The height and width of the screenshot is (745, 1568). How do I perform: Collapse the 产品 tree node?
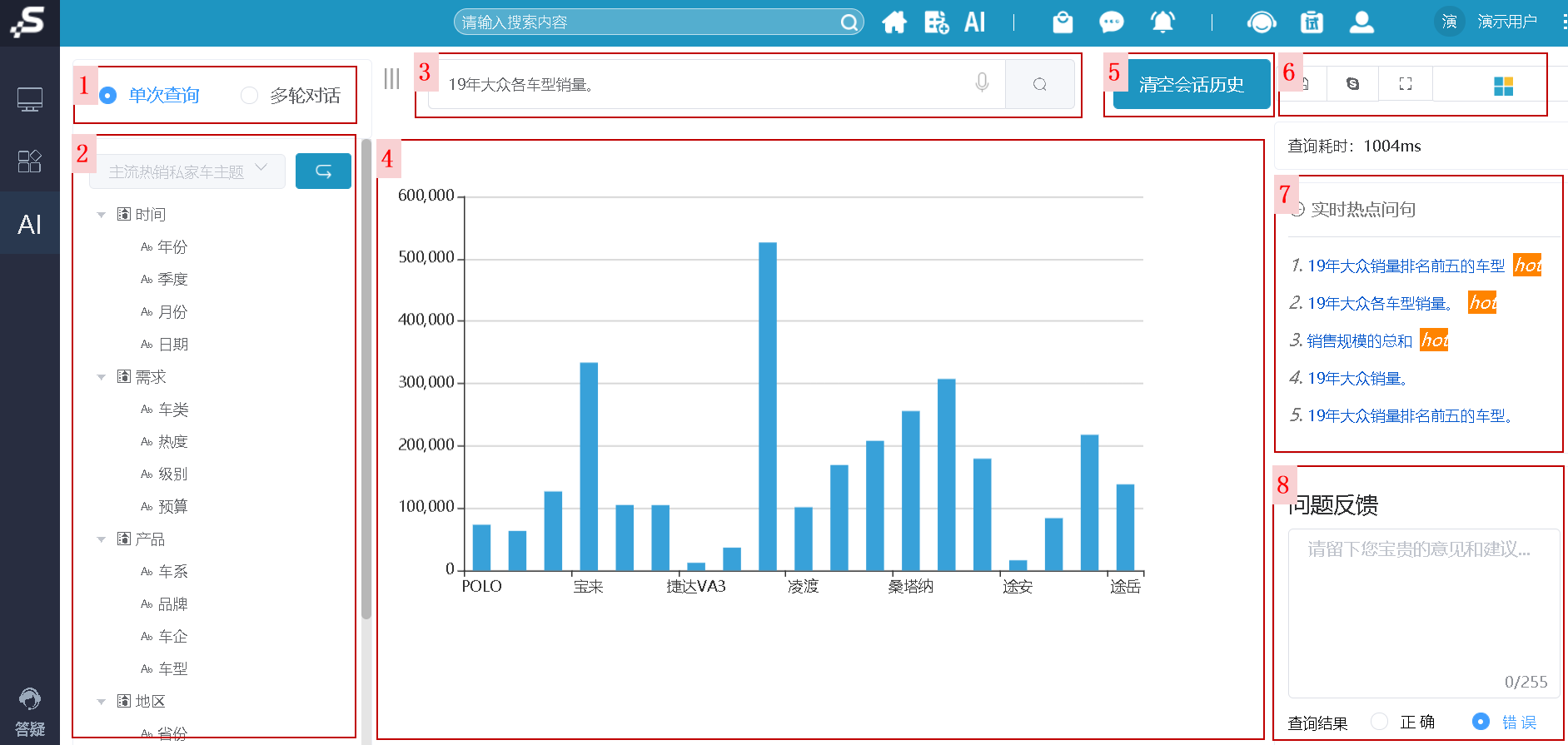(x=101, y=539)
